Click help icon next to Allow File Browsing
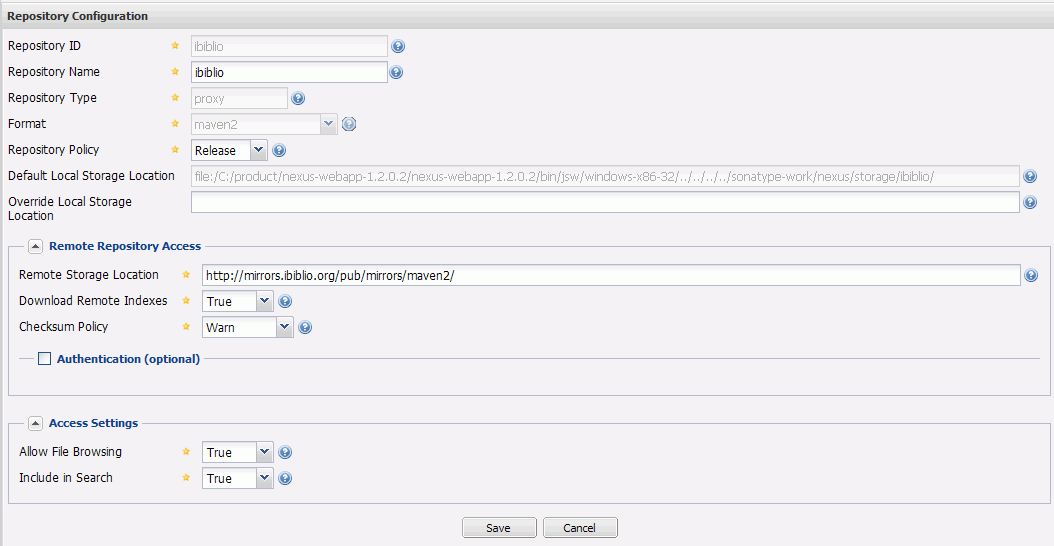The width and height of the screenshot is (1054, 546). (285, 452)
